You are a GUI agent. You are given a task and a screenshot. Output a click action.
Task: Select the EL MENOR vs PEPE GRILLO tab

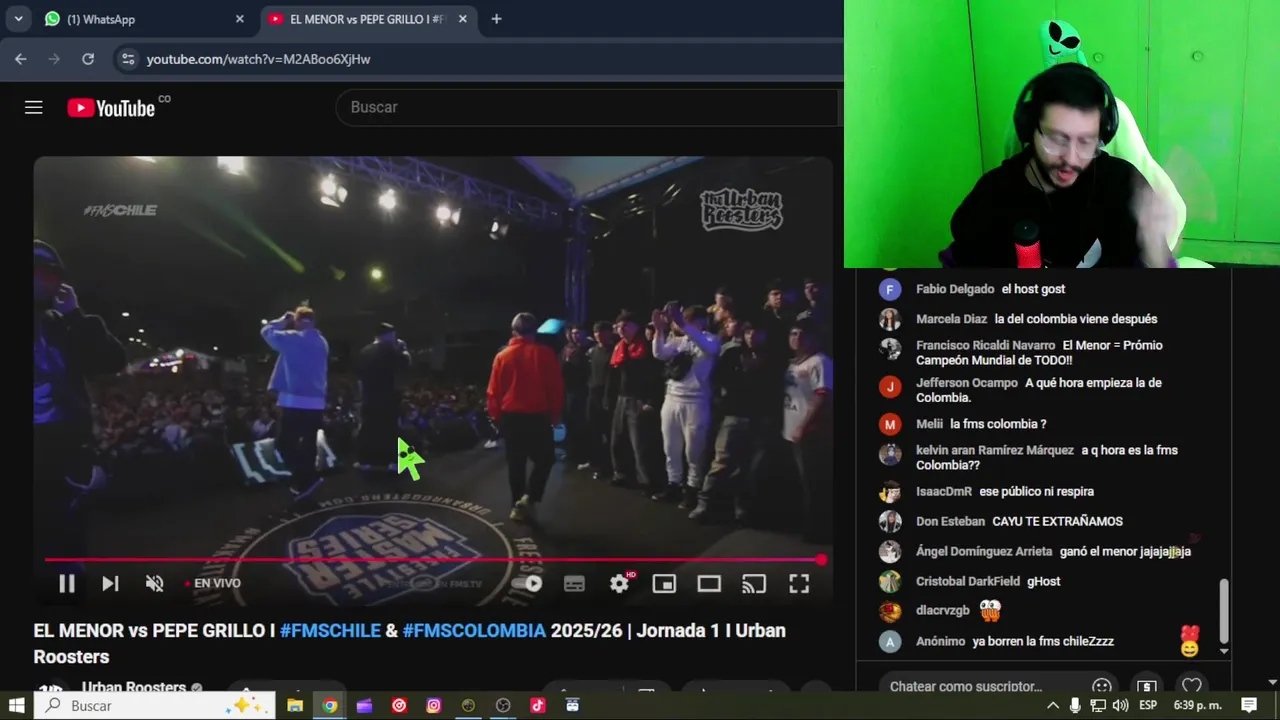[x=365, y=19]
